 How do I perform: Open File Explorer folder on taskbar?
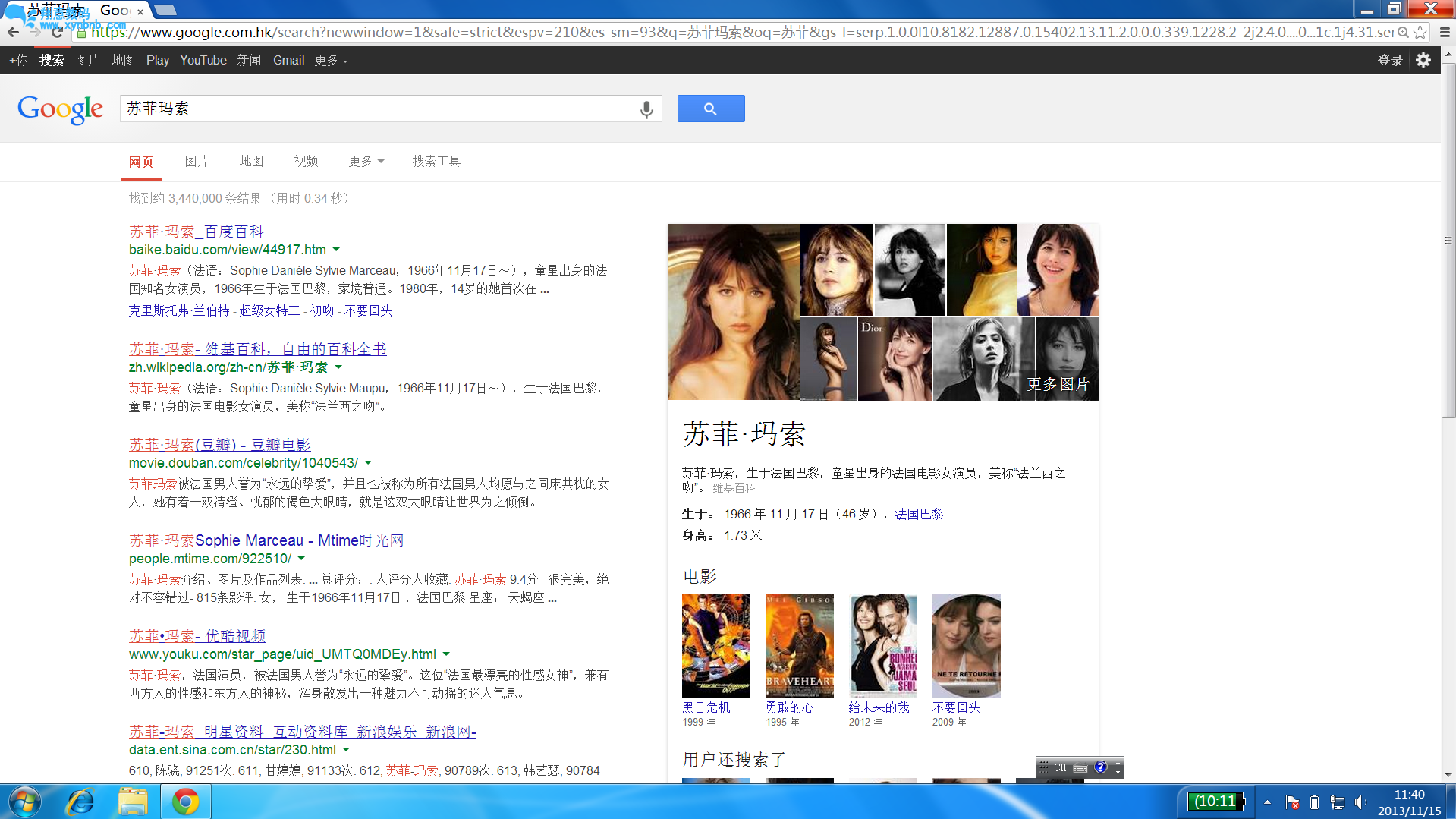click(x=133, y=802)
